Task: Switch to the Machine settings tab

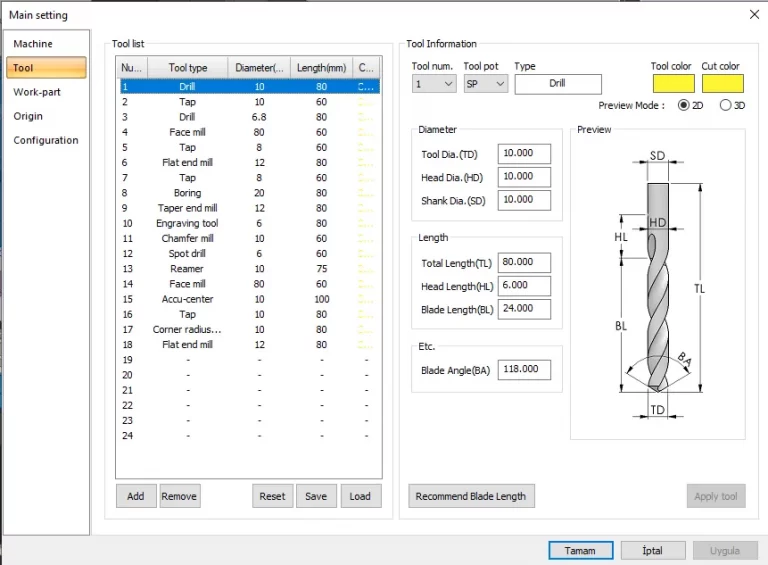Action: (33, 44)
